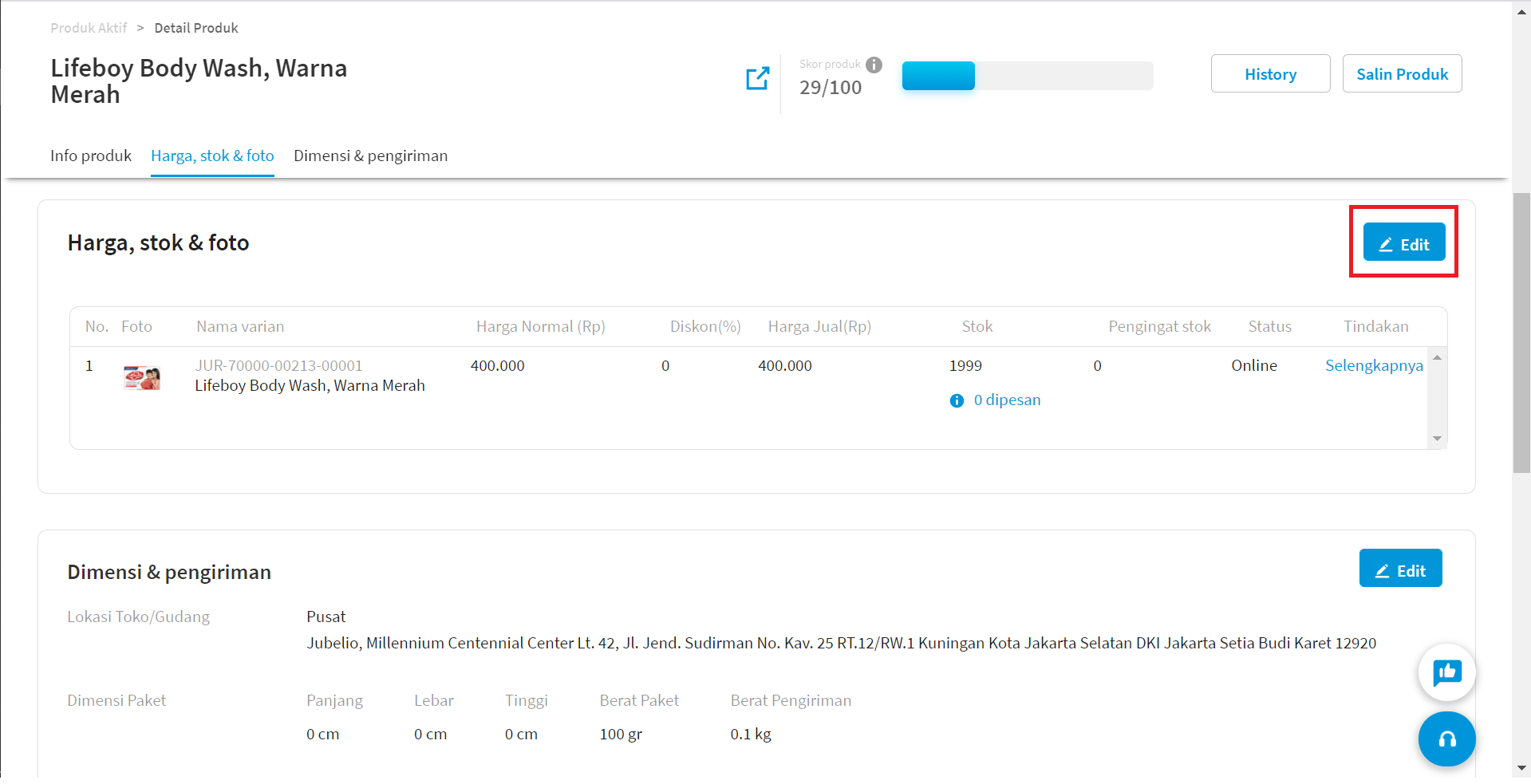Click the Berat Paket value 100 gr
This screenshot has height=784, width=1531.
tap(621, 734)
